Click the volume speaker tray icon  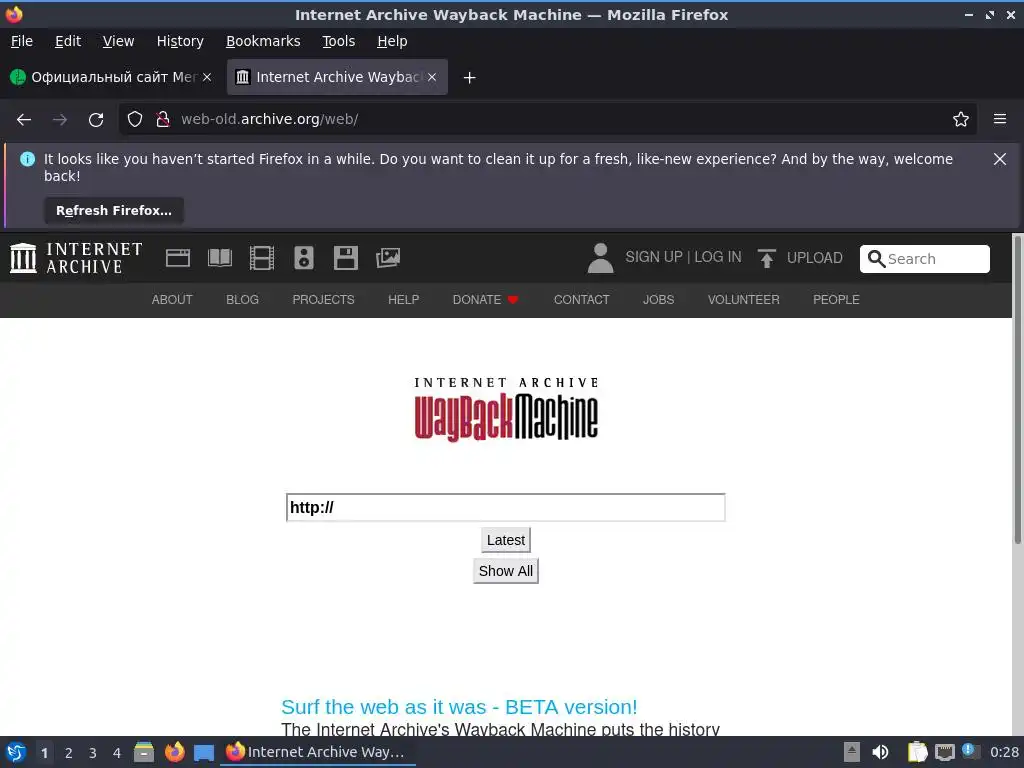pos(880,752)
